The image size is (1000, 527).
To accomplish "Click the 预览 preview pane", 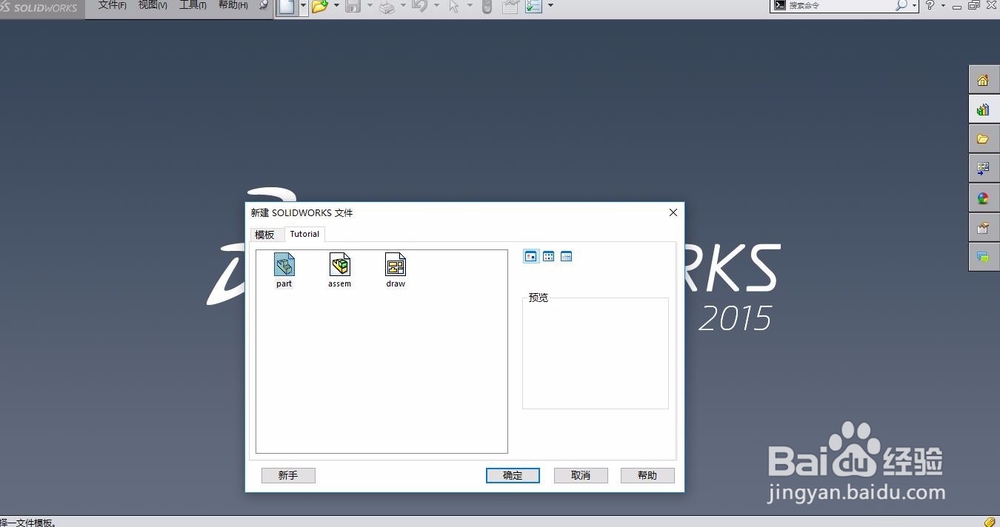I will pos(595,353).
